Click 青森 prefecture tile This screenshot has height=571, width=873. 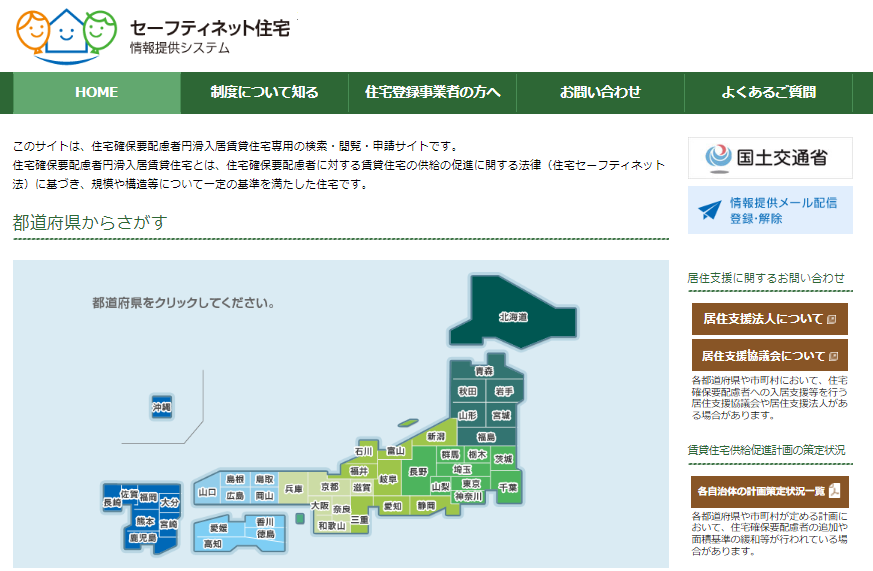click(x=484, y=371)
